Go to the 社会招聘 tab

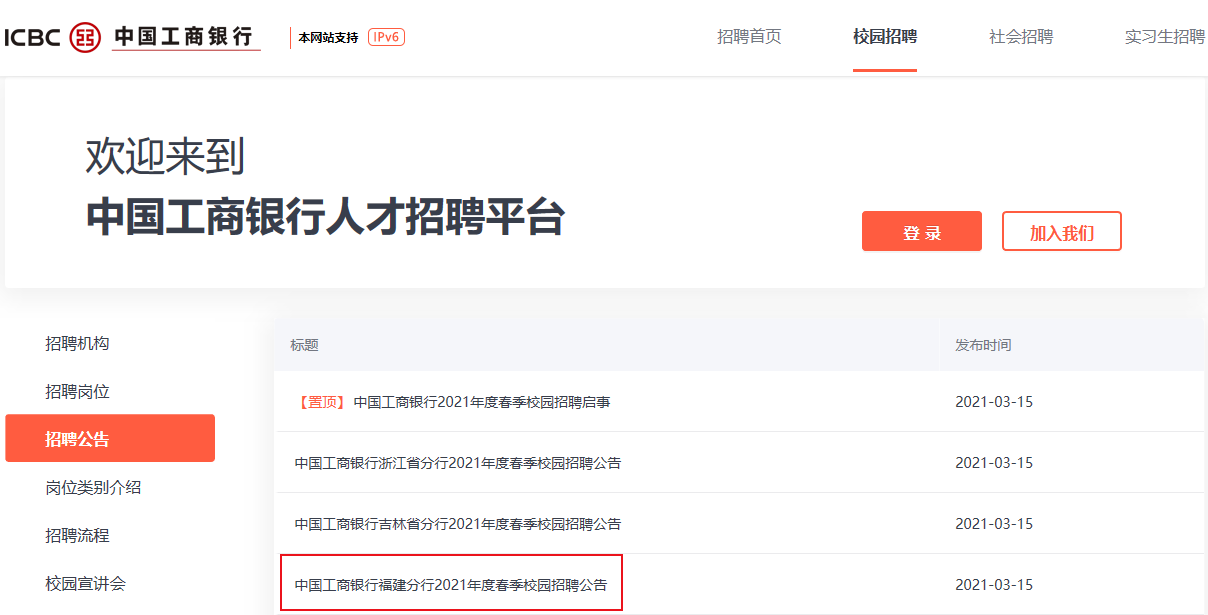tap(1021, 37)
